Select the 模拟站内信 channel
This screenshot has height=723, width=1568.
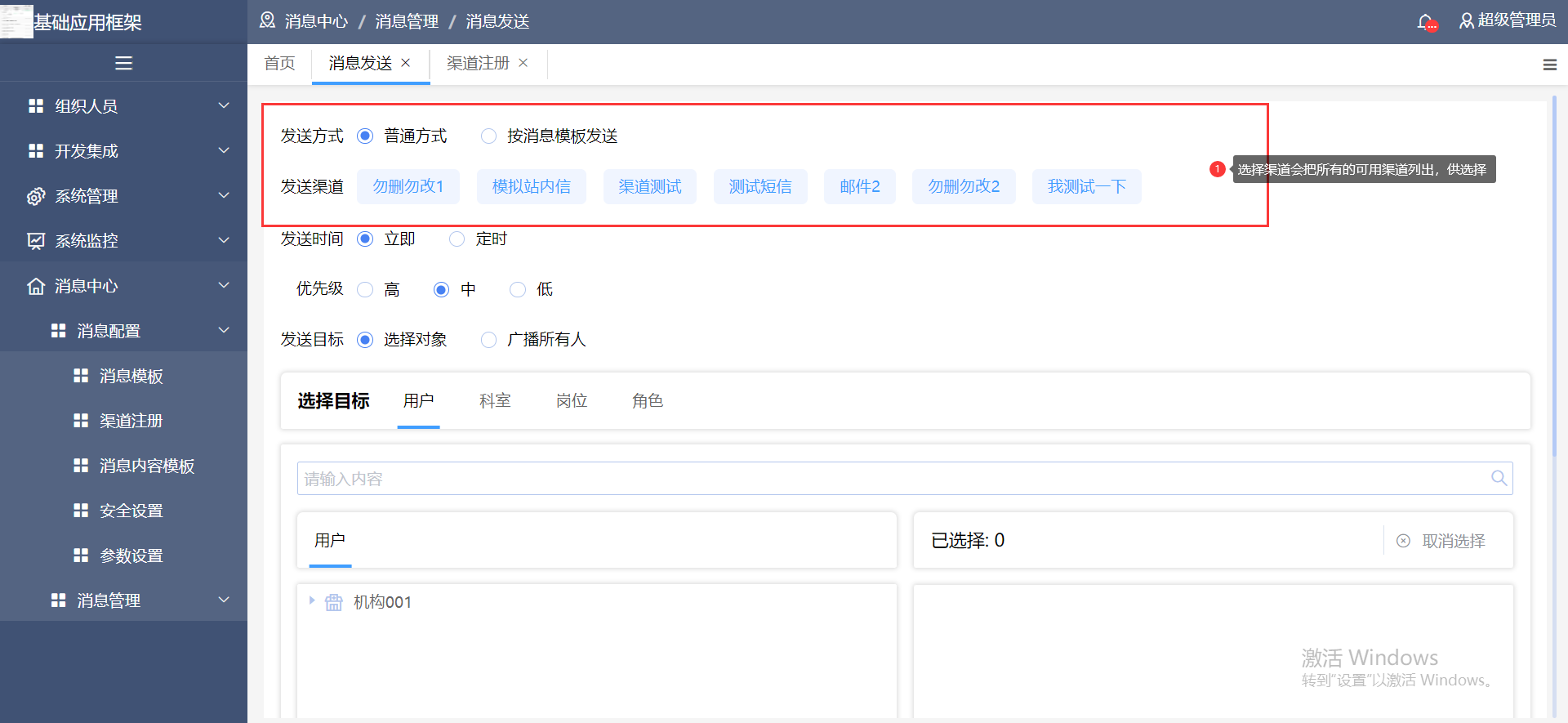tap(532, 186)
